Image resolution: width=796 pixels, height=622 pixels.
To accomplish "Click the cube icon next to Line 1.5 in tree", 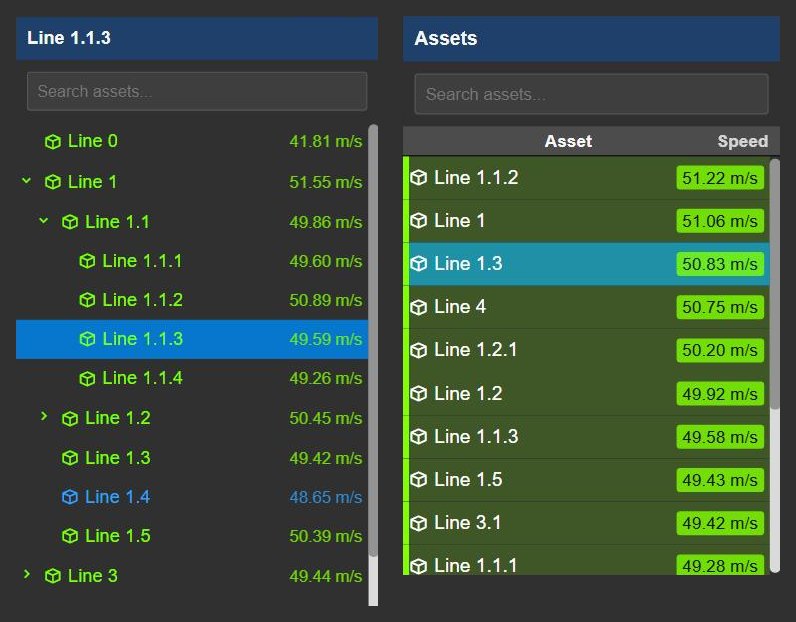I will coord(70,536).
